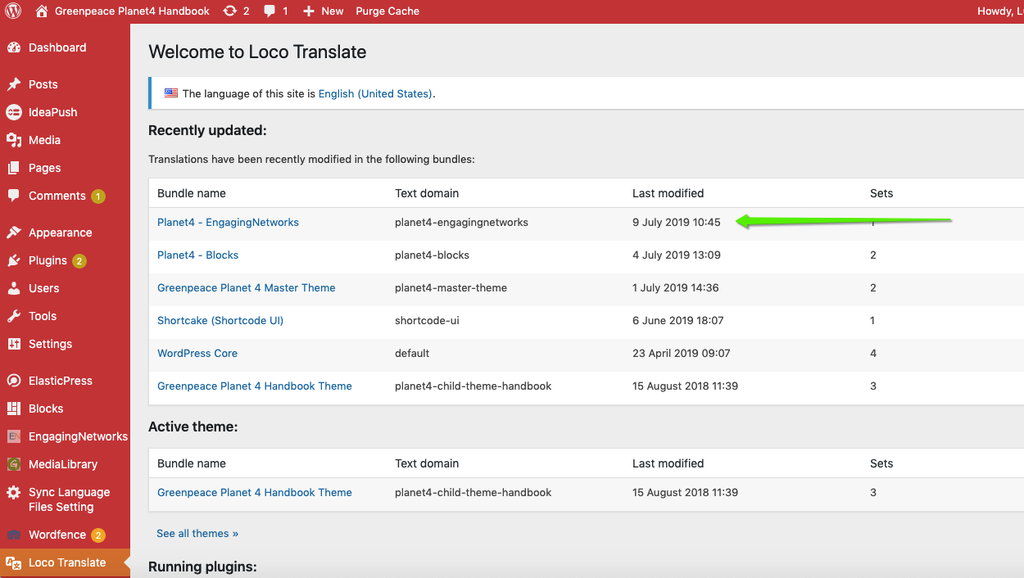This screenshot has width=1024, height=578.
Task: Open the Media menu label
Action: coord(44,140)
